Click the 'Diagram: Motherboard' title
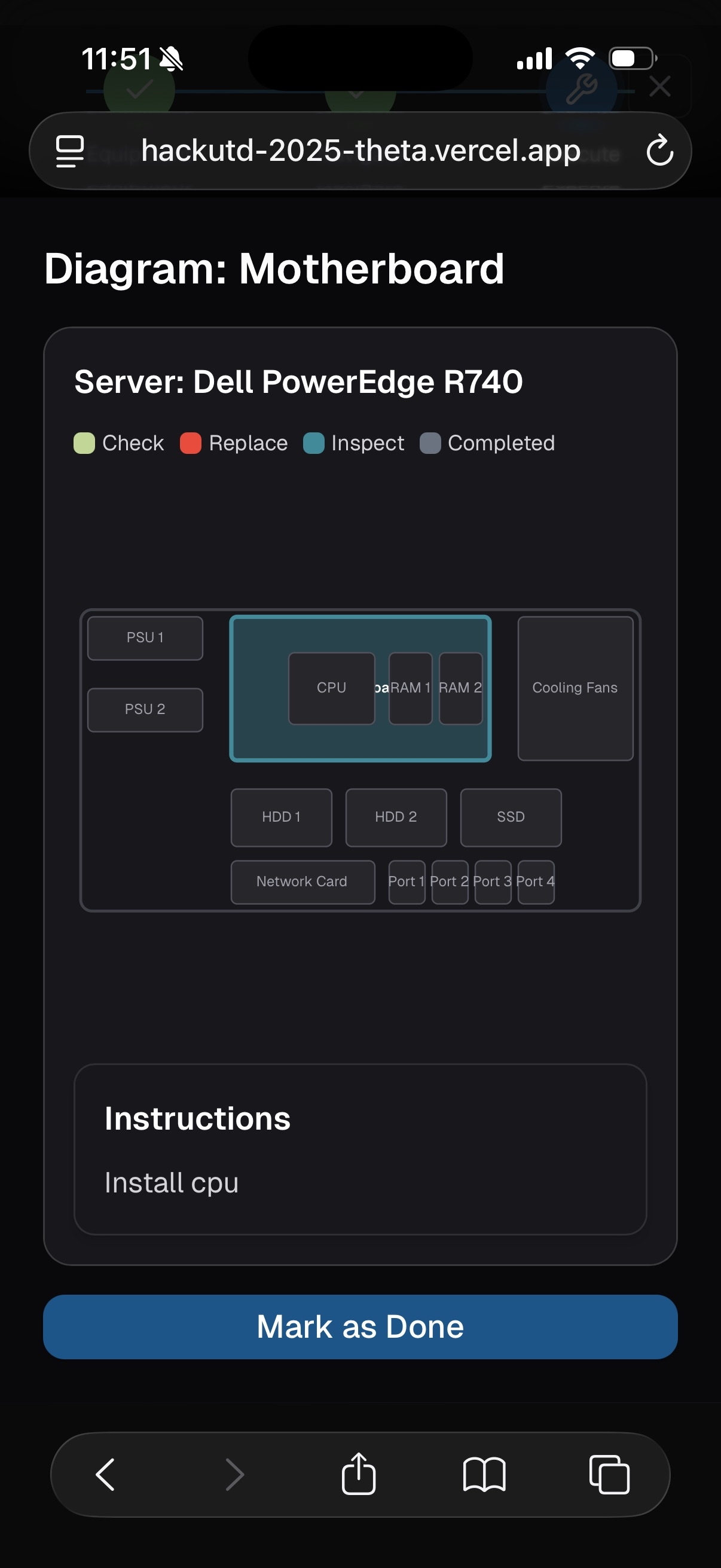 click(x=274, y=269)
